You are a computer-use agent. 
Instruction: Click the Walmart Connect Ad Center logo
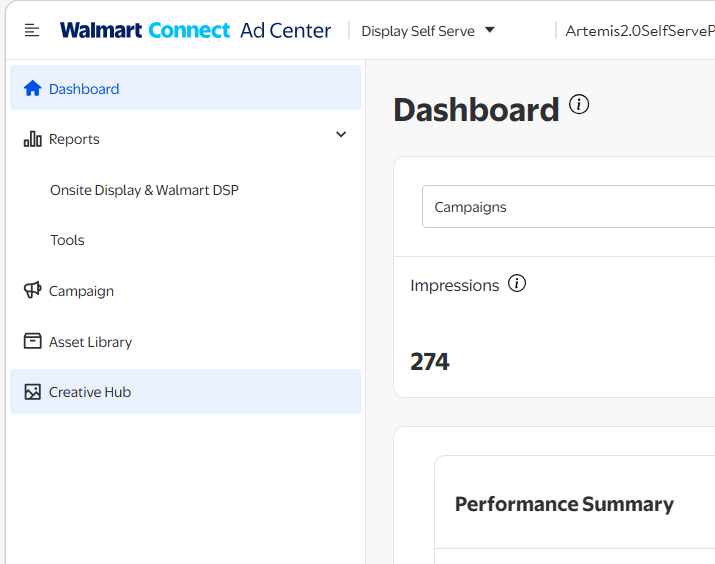(195, 31)
